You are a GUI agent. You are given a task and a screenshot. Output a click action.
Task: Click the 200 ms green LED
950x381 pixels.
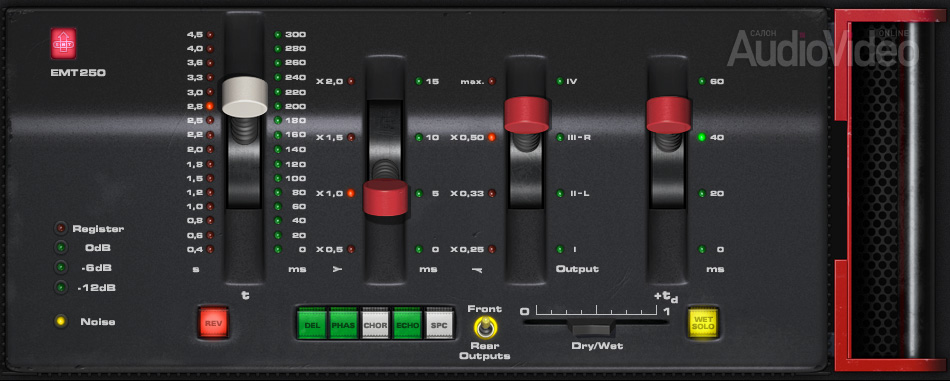pos(277,106)
